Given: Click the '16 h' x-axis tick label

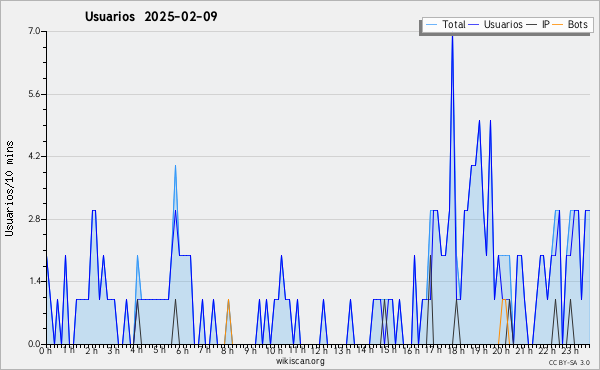Looking at the screenshot, I should (x=411, y=350).
